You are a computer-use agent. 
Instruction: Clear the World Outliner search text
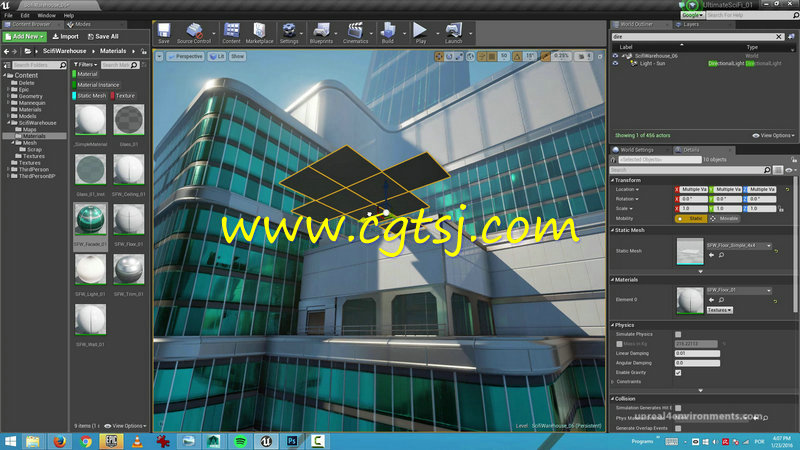(779, 37)
